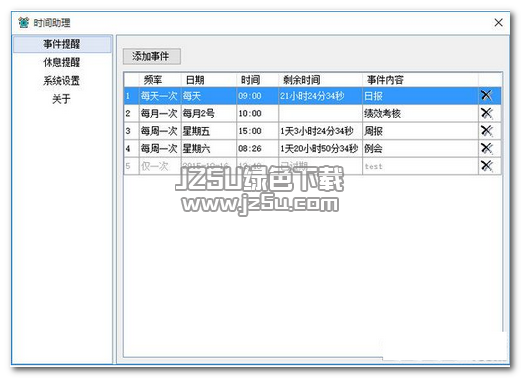Image resolution: width=521 pixels, height=378 pixels.
Task: Click the 10:00 time cell
Action: pyautogui.click(x=257, y=113)
